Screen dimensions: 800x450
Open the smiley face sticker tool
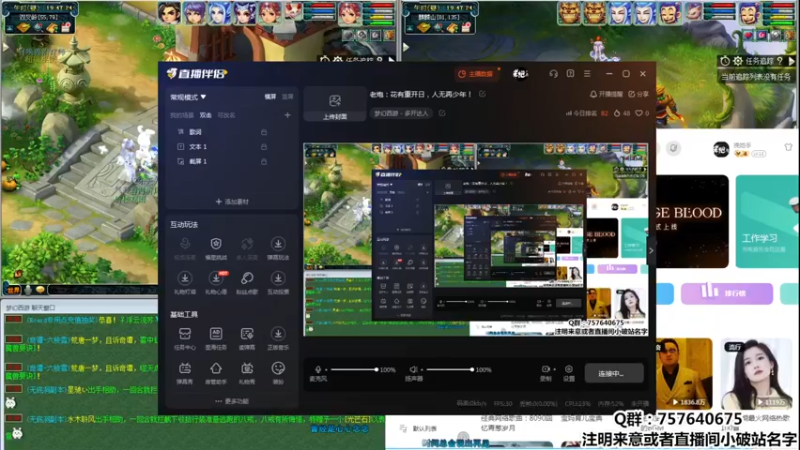click(x=278, y=368)
